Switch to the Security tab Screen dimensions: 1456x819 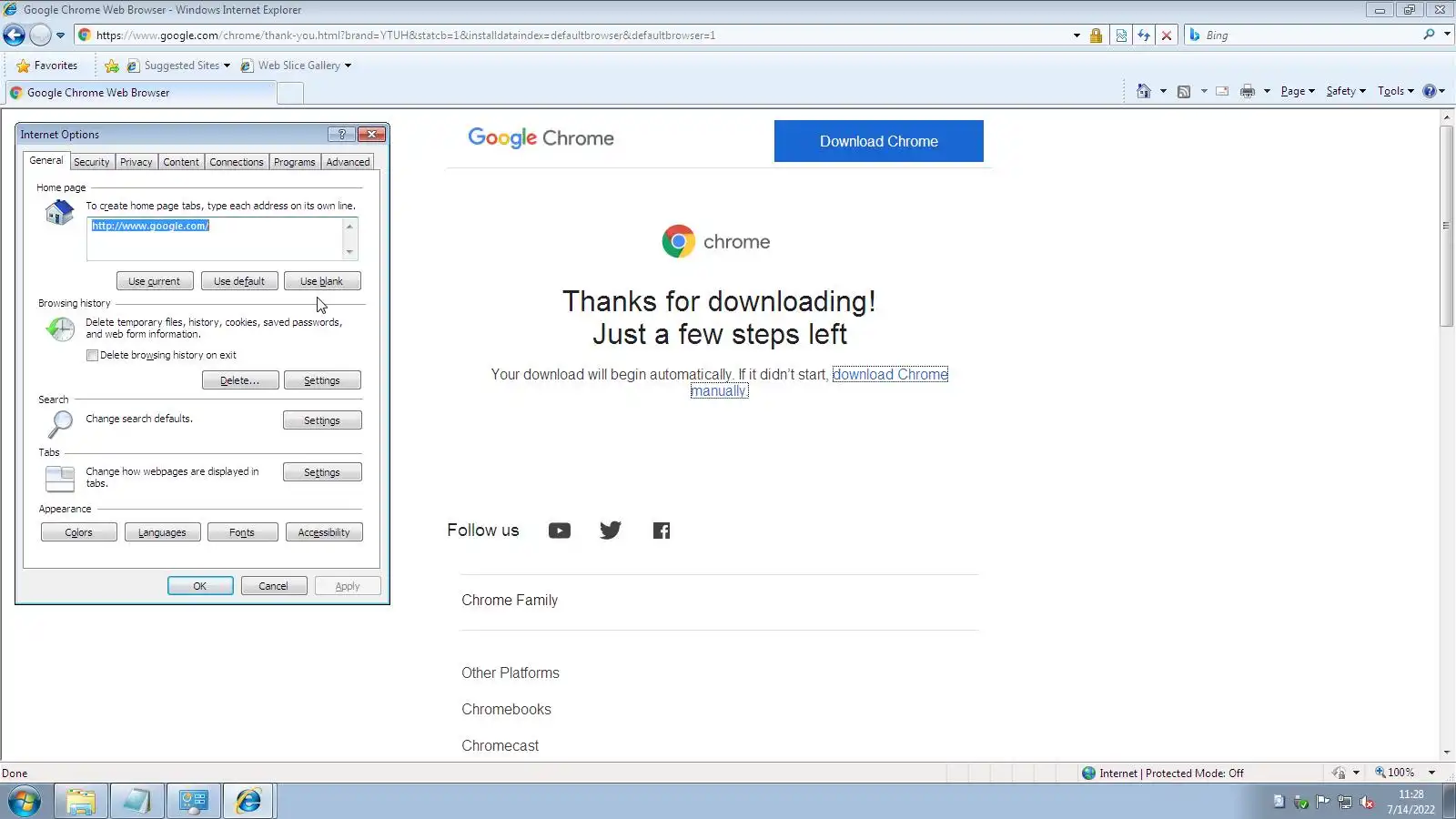tap(92, 162)
